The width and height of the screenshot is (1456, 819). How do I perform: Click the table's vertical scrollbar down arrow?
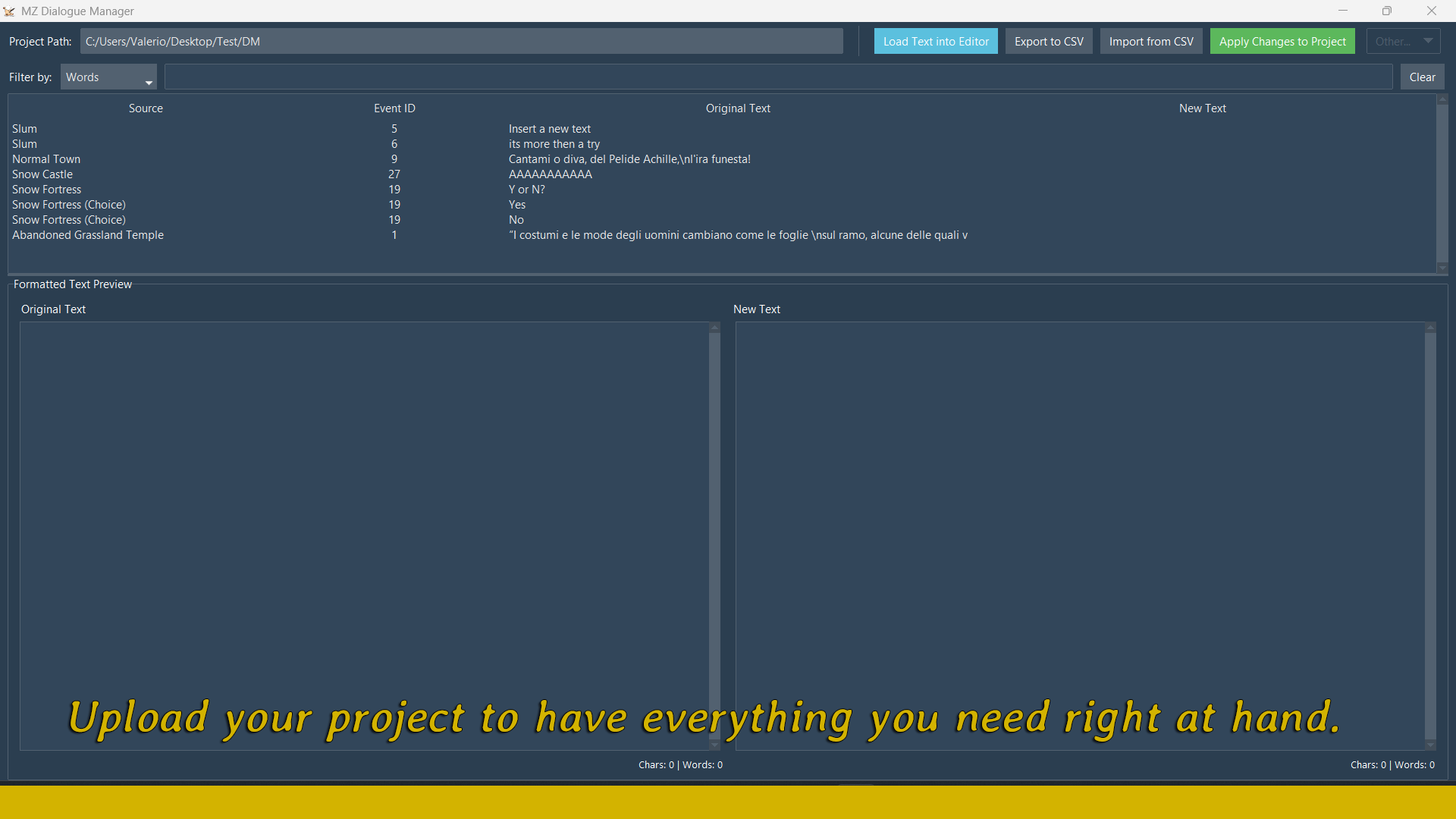pos(1442,268)
